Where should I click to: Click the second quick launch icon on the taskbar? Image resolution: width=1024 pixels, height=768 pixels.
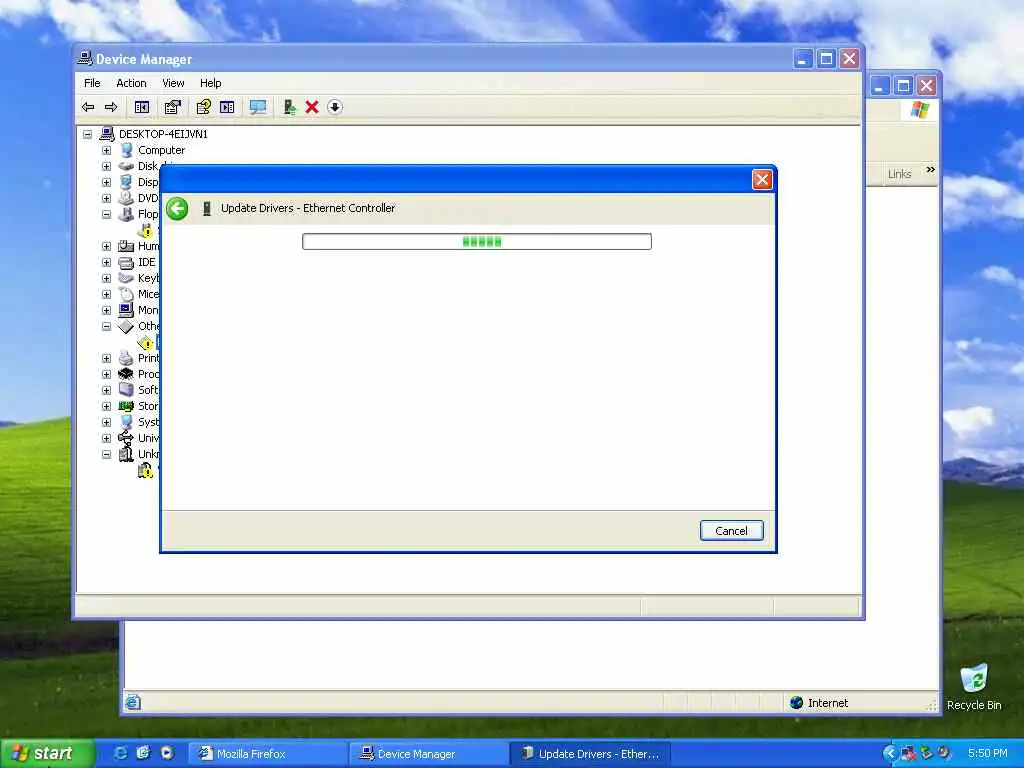pos(143,753)
